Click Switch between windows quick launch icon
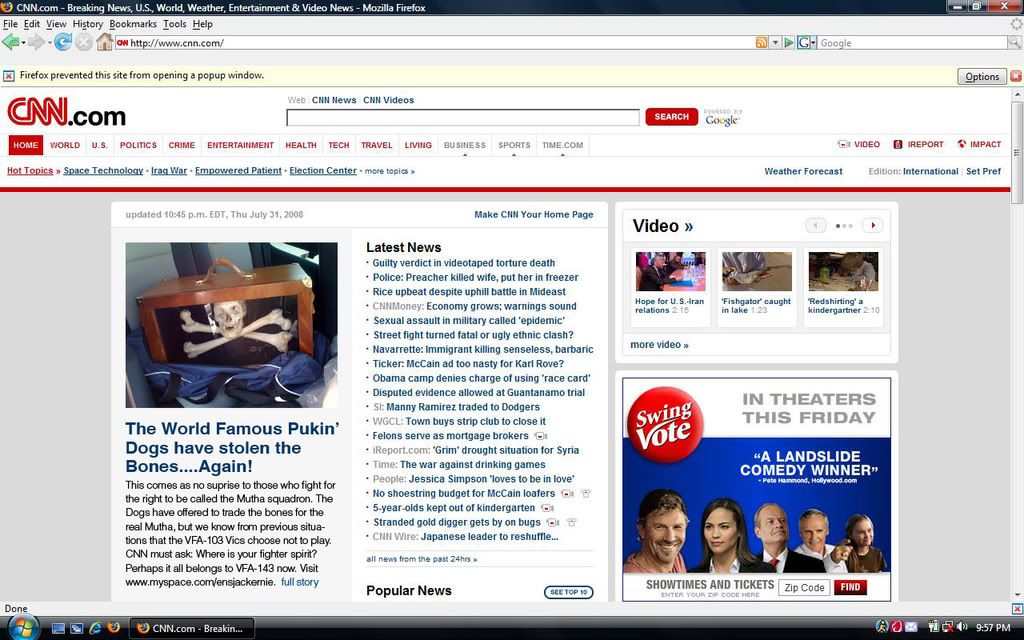Screen dimensions: 1024x640 point(76,628)
